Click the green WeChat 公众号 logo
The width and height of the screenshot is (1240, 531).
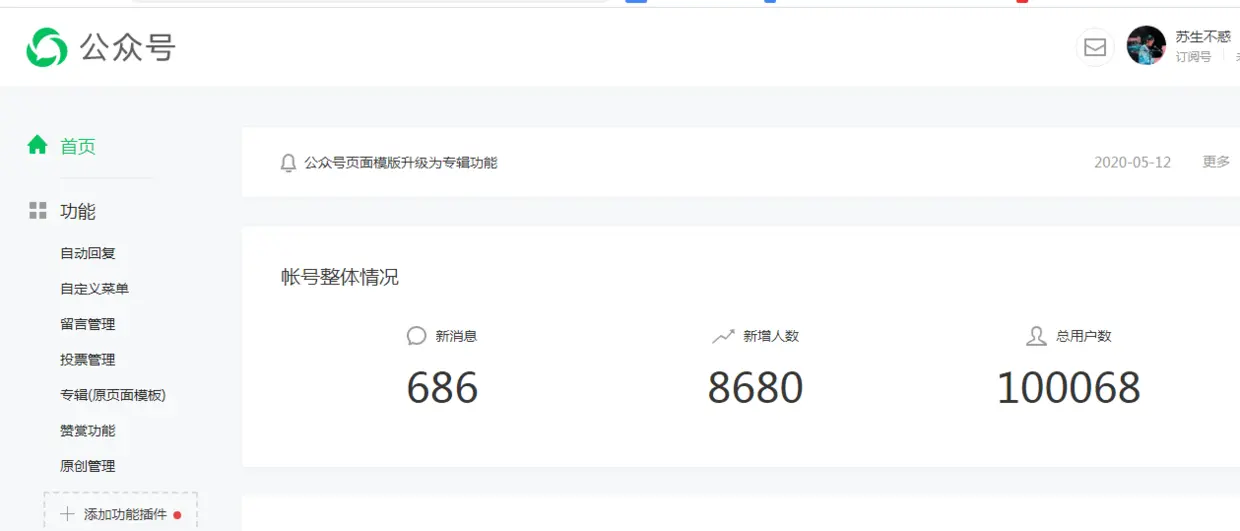tap(47, 47)
